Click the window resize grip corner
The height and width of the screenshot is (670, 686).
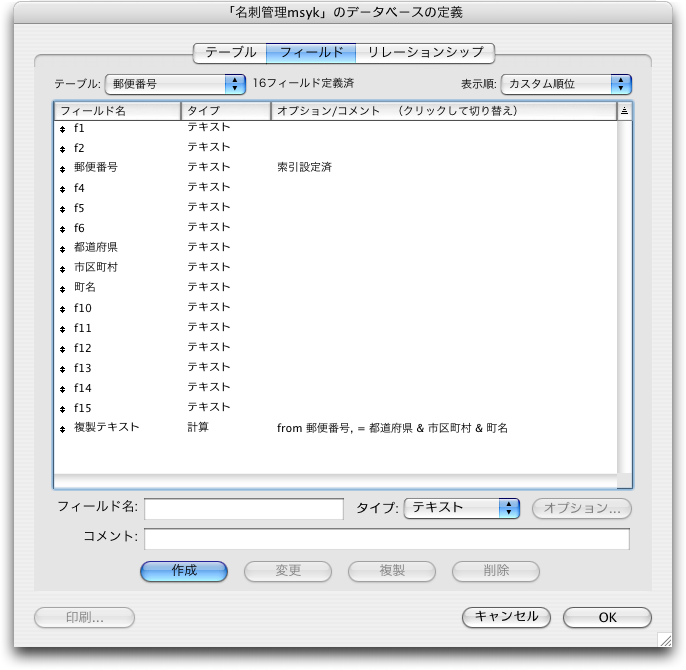[663, 639]
